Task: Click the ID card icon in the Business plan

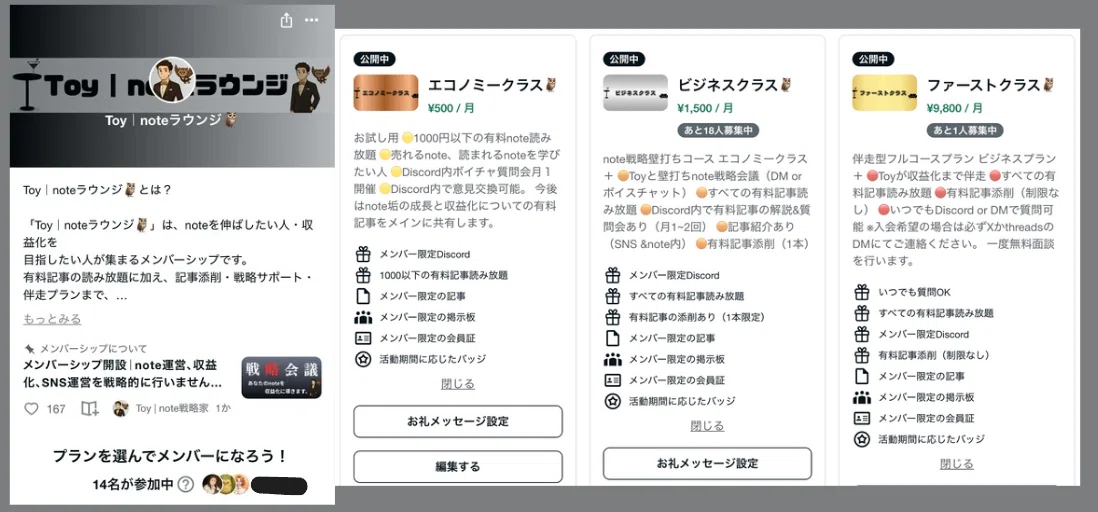Action: (x=613, y=380)
